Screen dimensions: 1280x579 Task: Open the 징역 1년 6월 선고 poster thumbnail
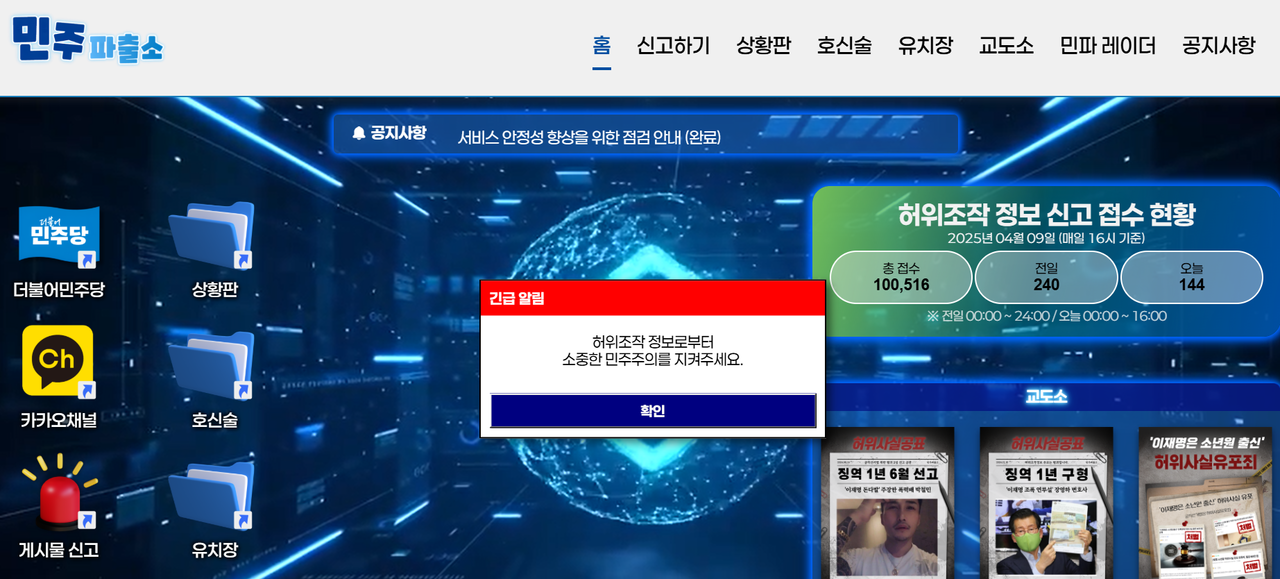[x=888, y=503]
